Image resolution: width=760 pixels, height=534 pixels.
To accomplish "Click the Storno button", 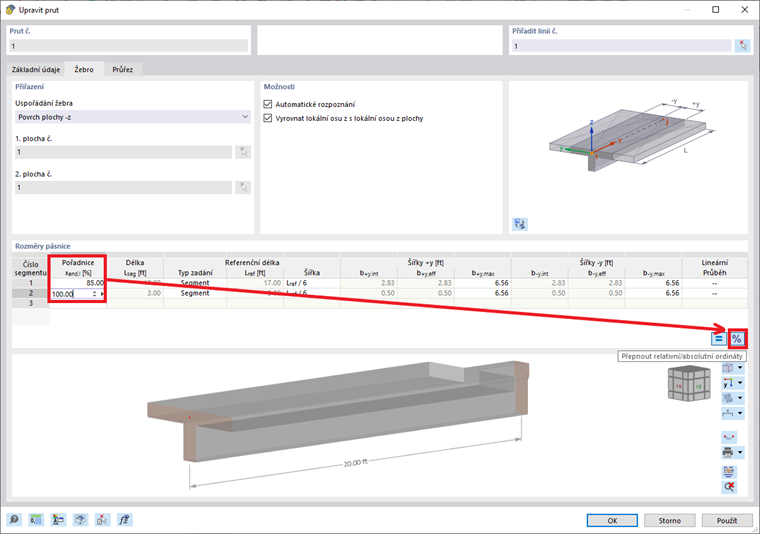I will click(669, 520).
